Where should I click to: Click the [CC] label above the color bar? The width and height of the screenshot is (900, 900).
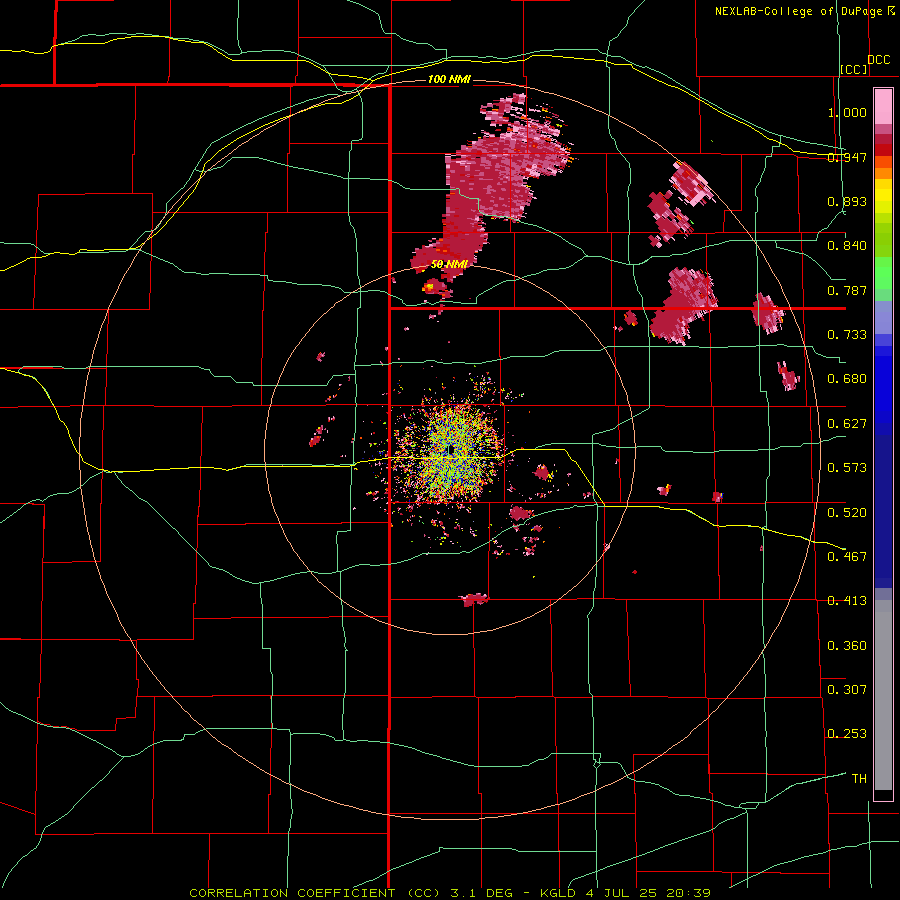click(x=854, y=69)
